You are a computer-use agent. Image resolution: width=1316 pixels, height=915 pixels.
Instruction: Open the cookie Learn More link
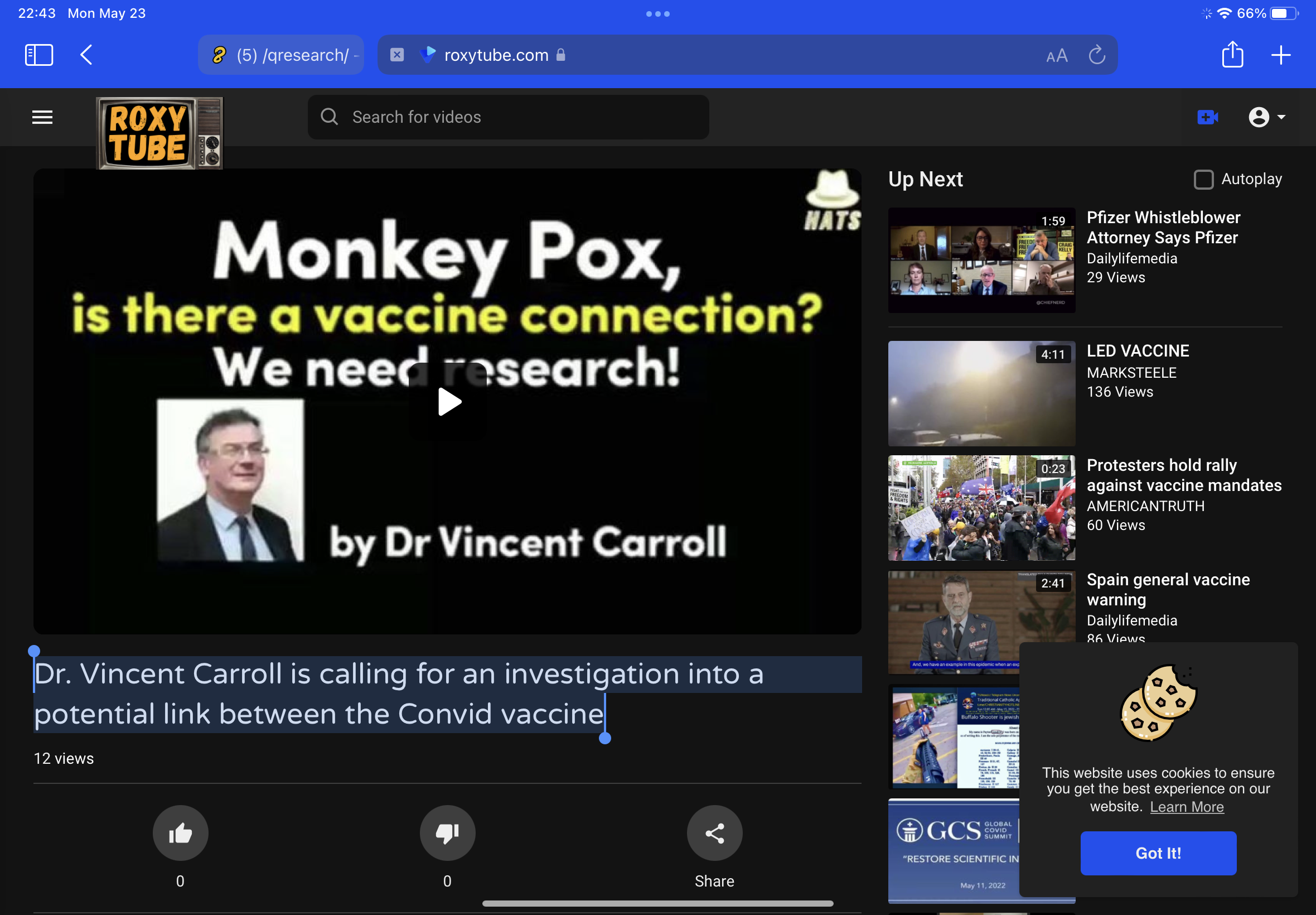click(1187, 807)
